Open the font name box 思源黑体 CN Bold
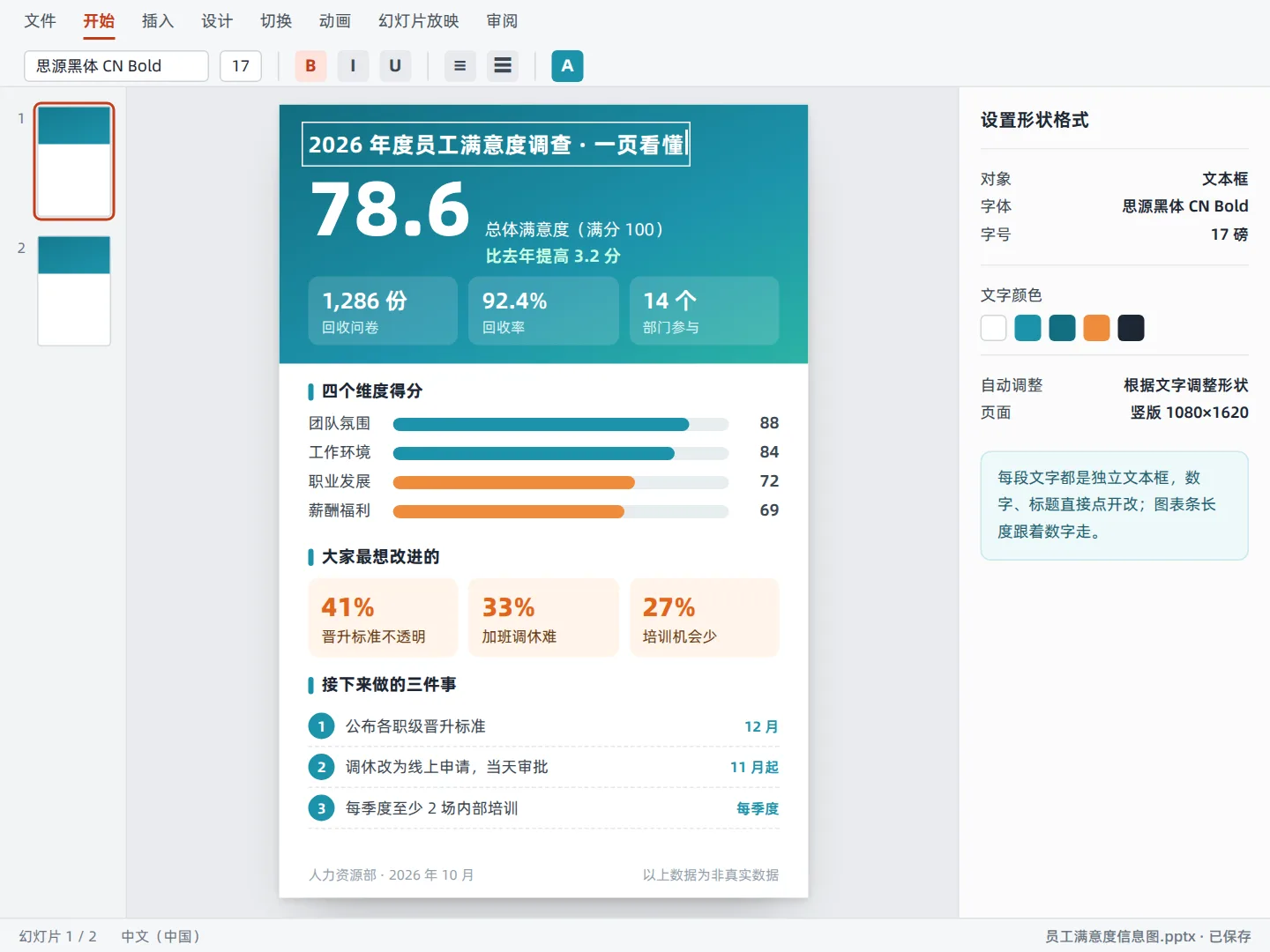 tap(116, 66)
